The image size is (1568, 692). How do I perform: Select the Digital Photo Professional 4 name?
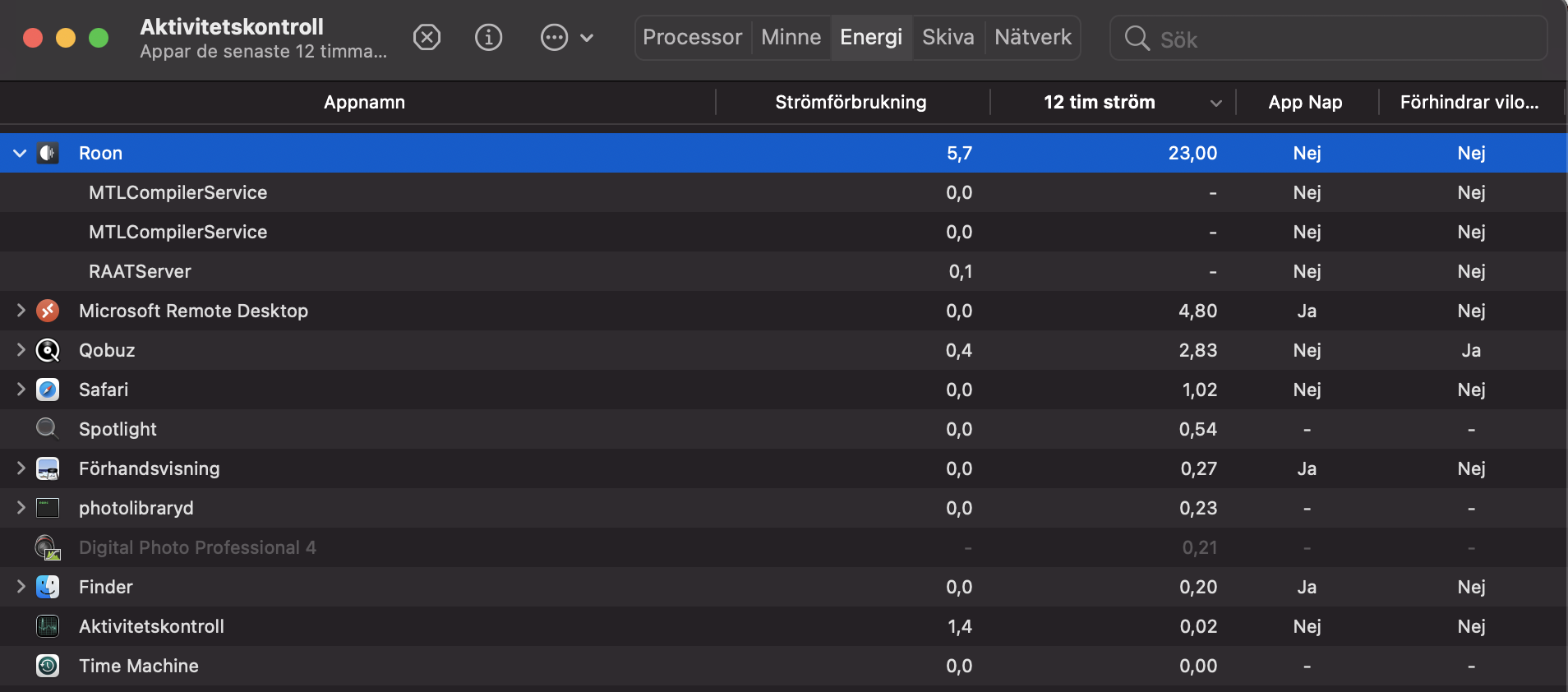pos(197,547)
